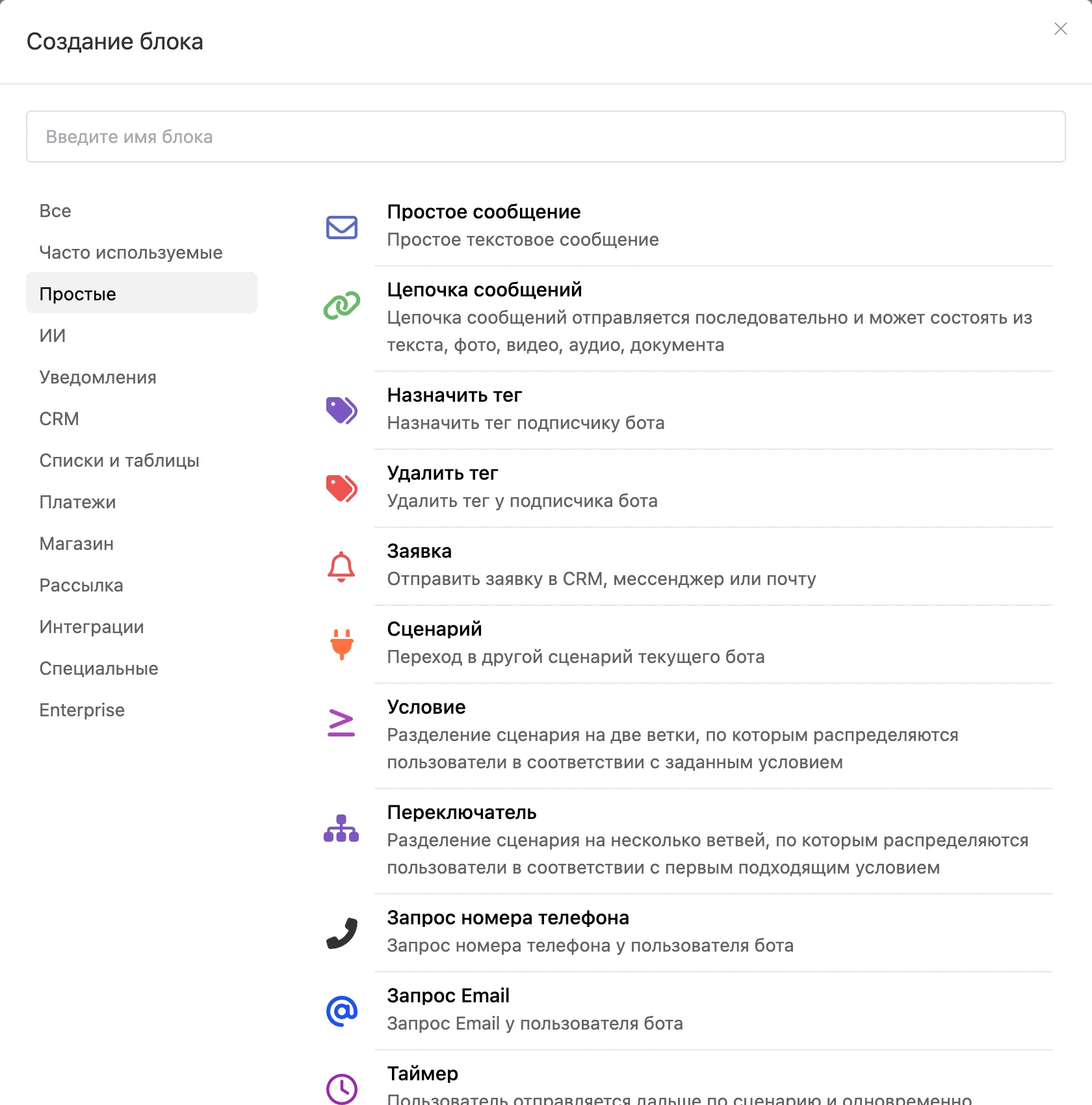Select the orange plug icon for Сценарий
This screenshot has width=1092, height=1105.
pos(341,644)
